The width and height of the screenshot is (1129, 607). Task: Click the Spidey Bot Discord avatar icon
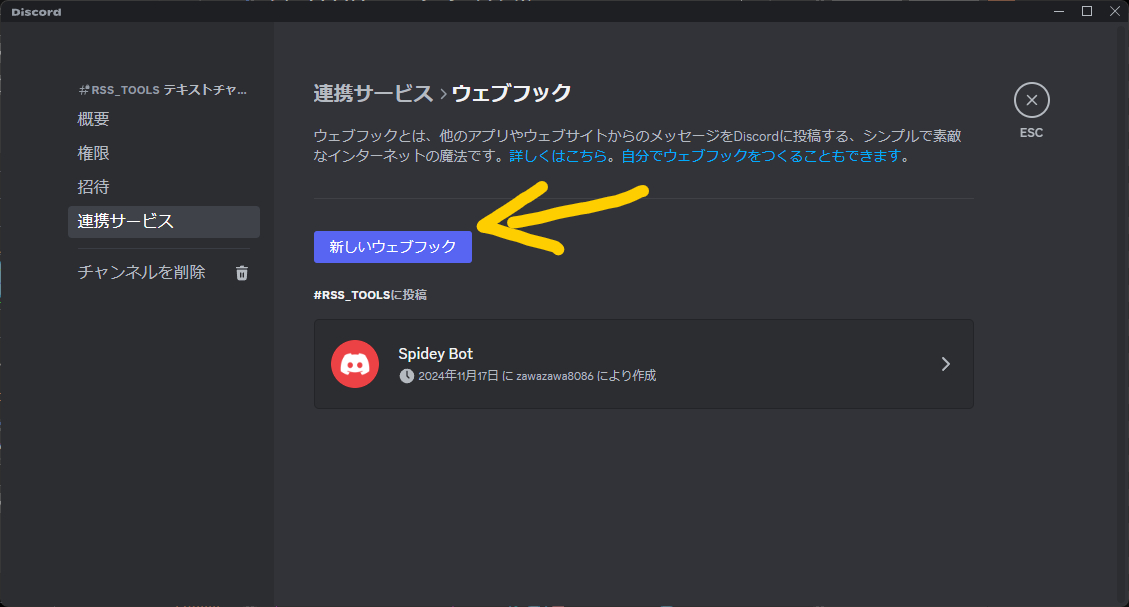click(x=355, y=363)
